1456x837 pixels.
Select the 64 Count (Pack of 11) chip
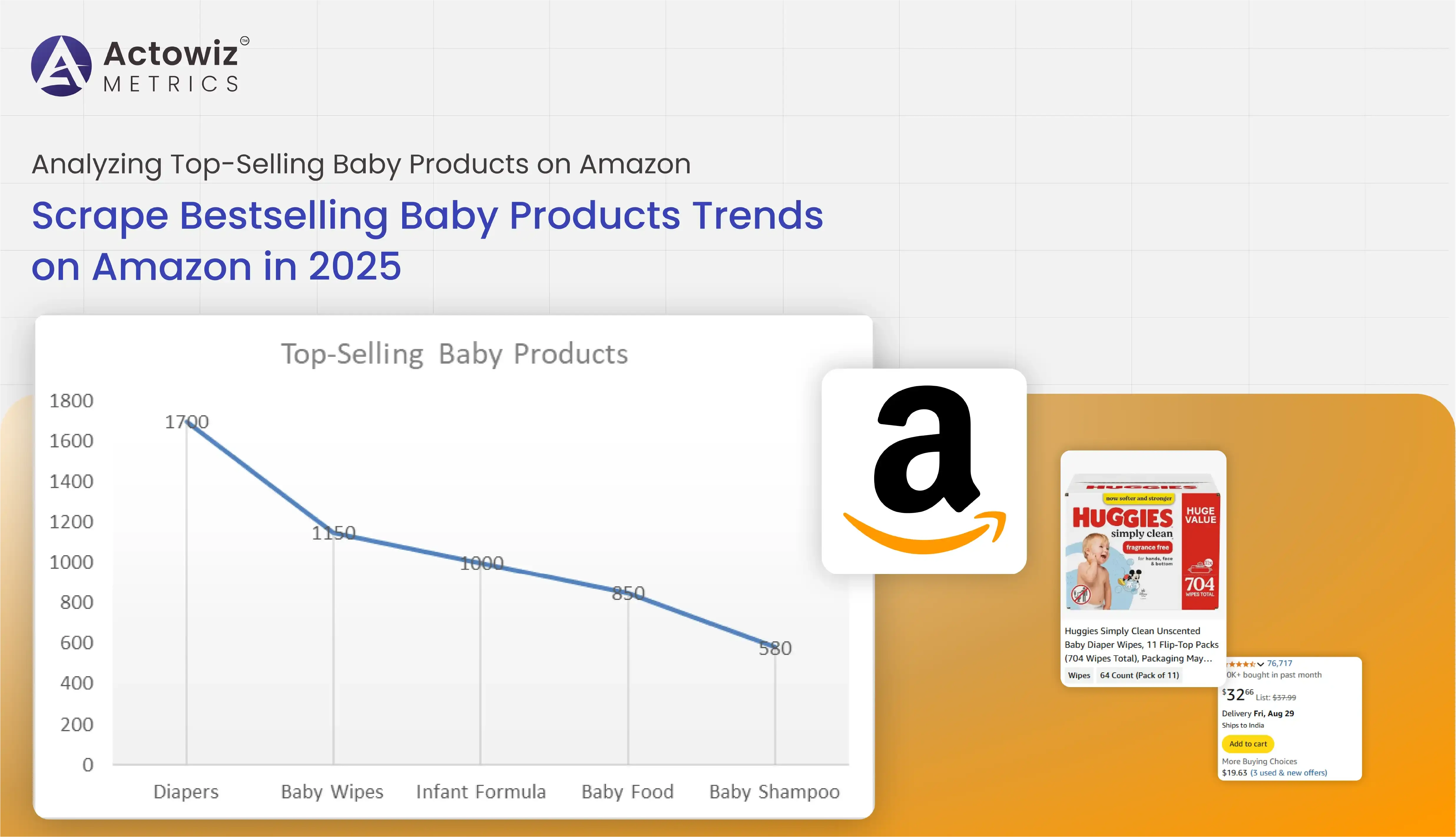click(1139, 676)
